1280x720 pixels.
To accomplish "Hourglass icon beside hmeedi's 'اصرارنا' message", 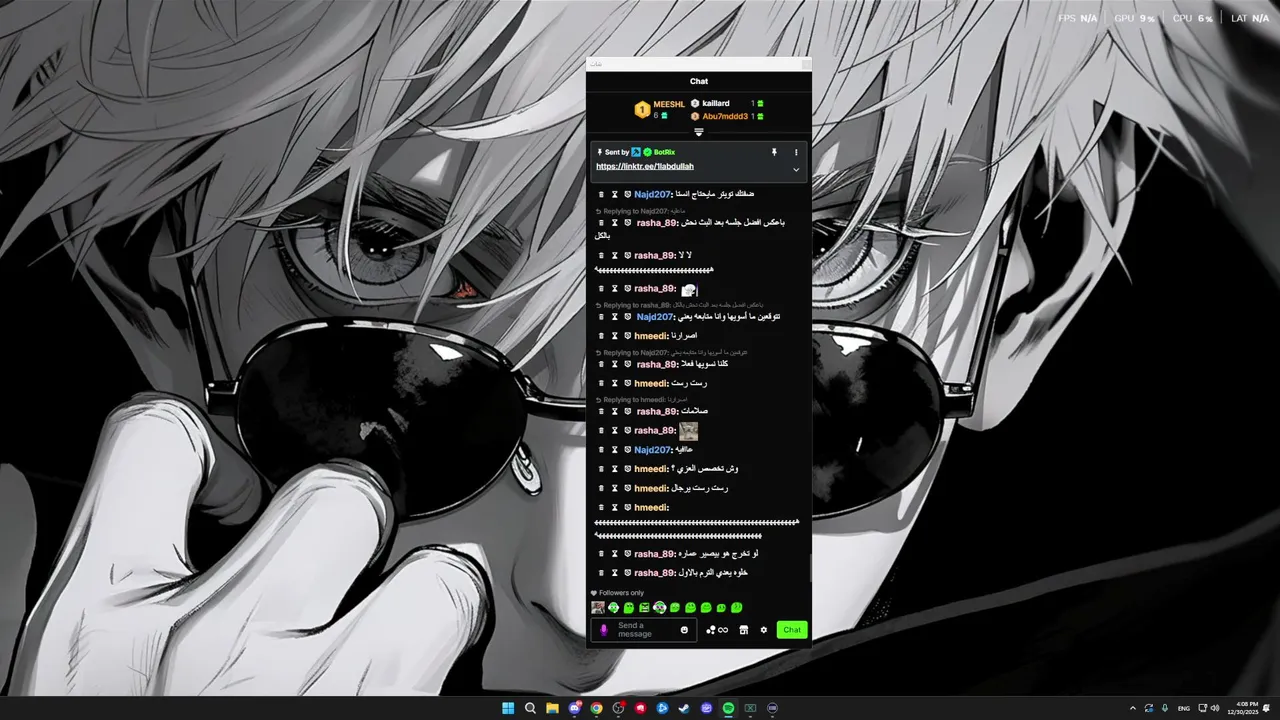I will pos(614,336).
